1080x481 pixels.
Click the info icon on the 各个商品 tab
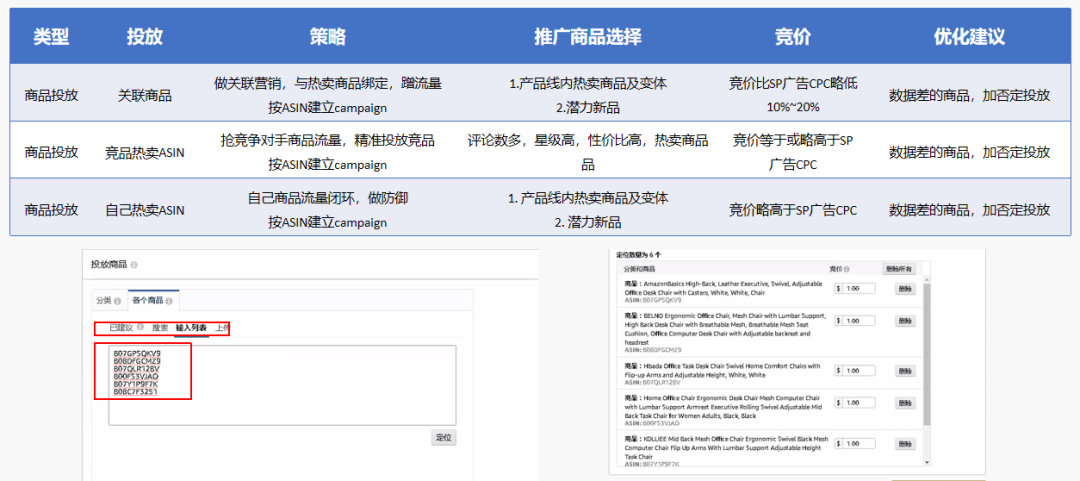169,301
